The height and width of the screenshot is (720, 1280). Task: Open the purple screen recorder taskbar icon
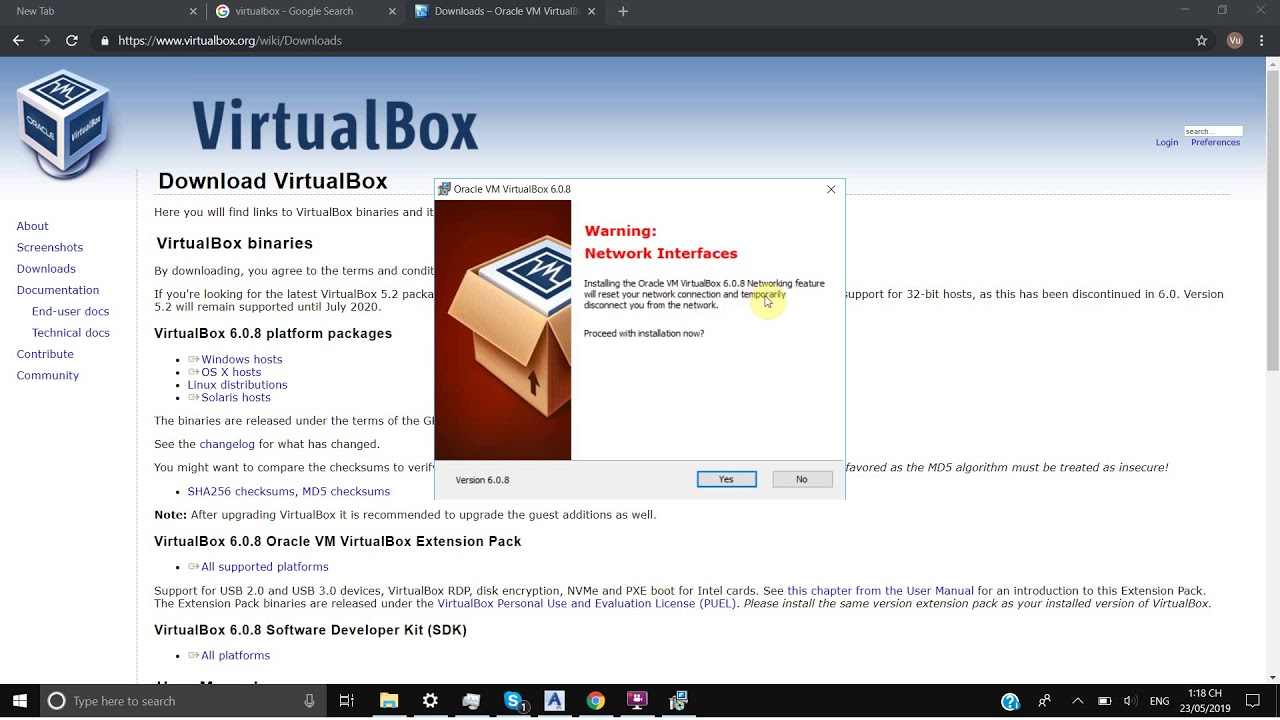[637, 701]
